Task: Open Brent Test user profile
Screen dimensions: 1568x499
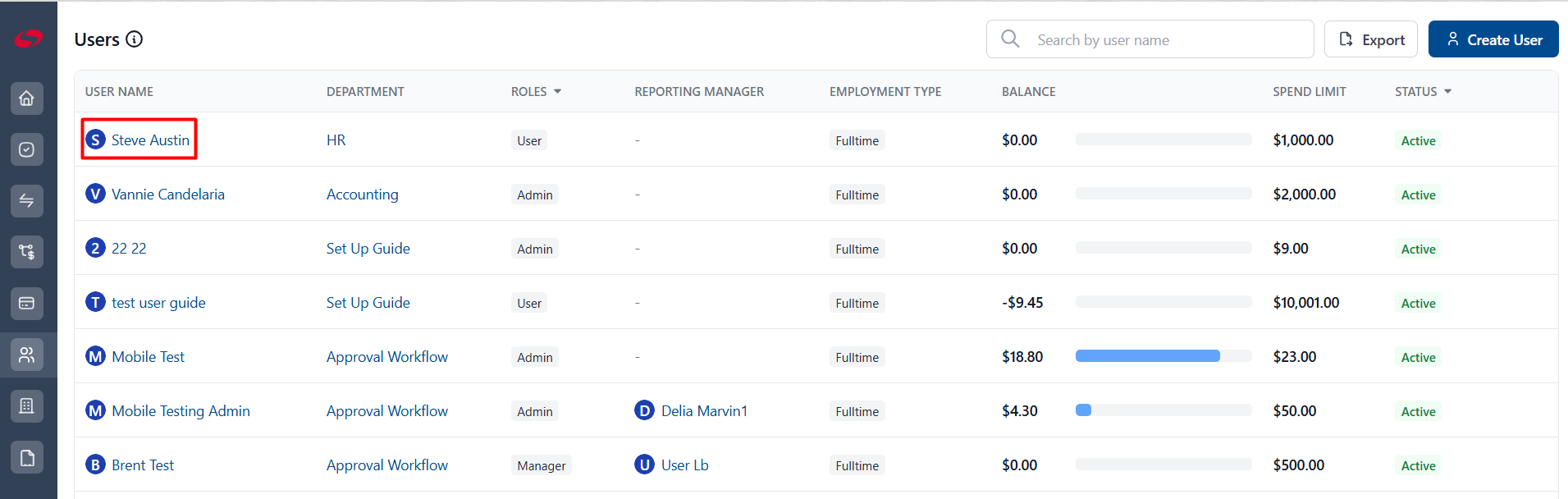Action: tap(143, 465)
